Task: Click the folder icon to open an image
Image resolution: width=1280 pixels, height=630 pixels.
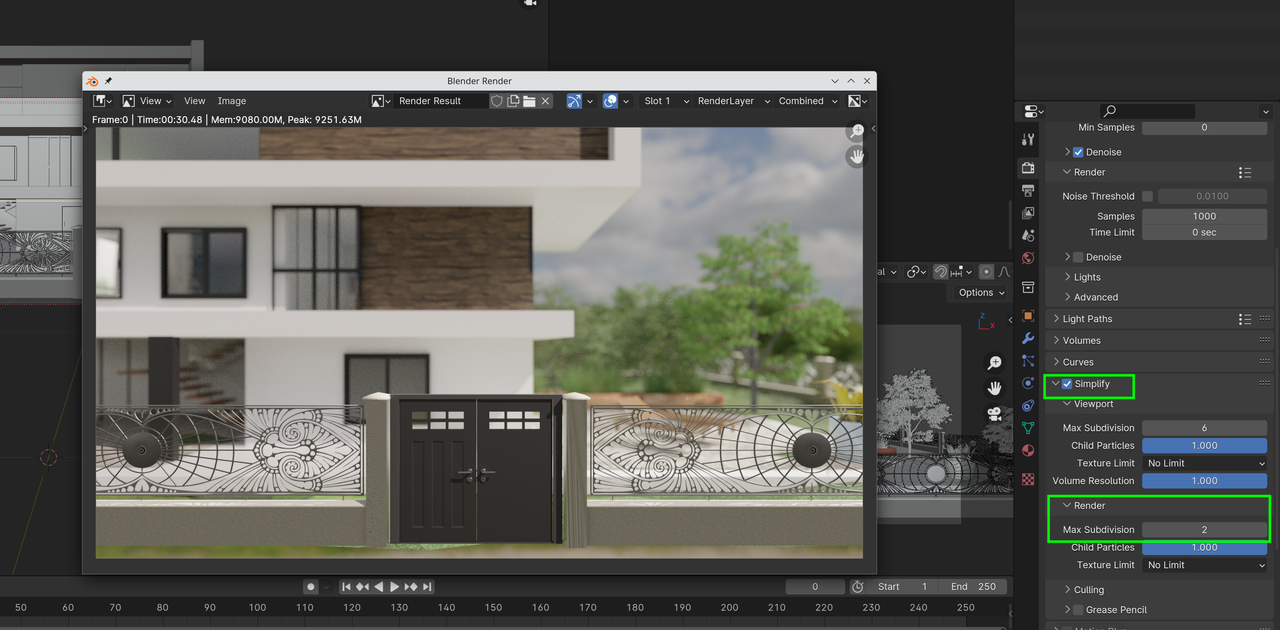Action: point(528,100)
